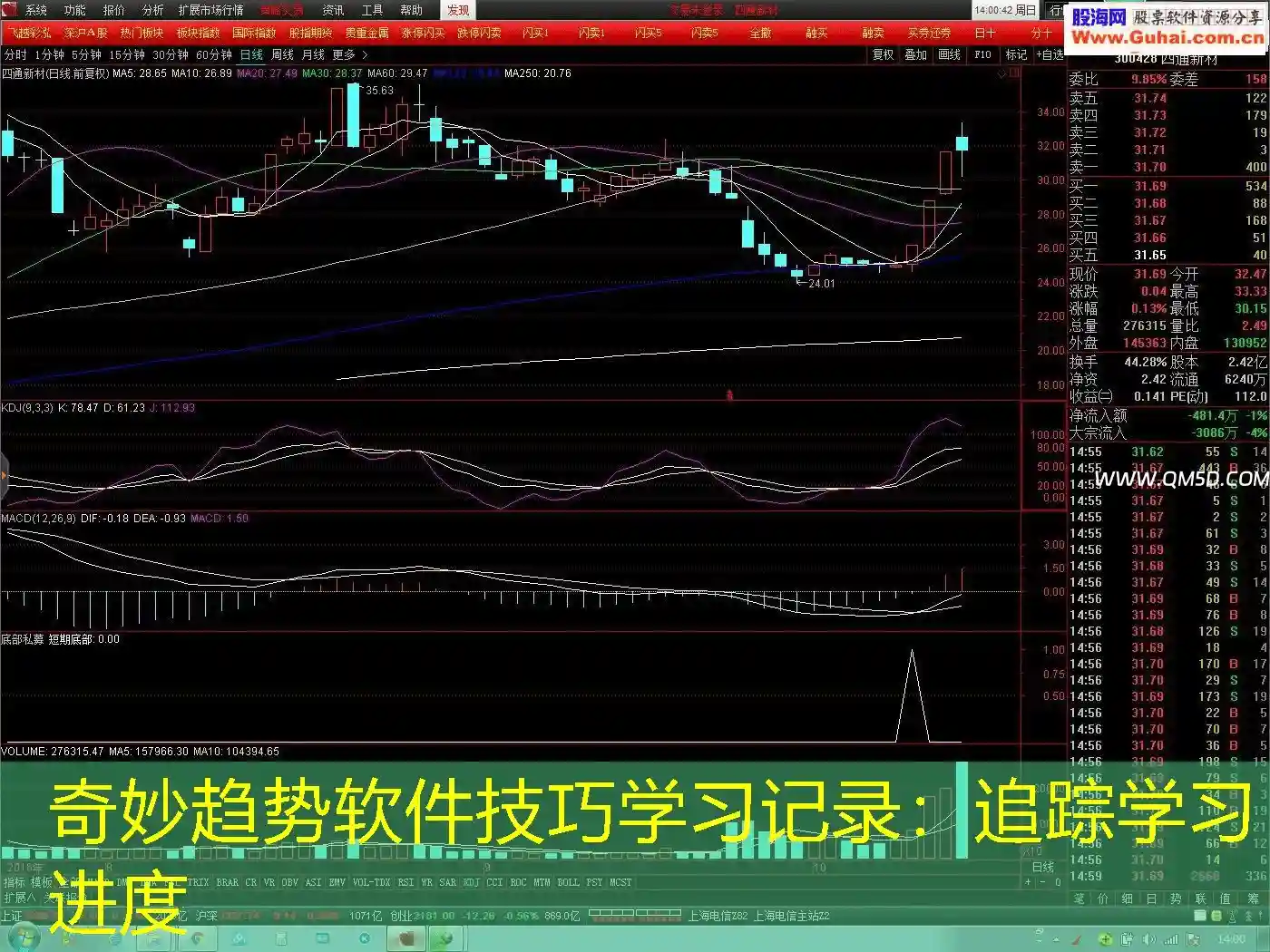Click the 24.01 low price label
Image resolution: width=1270 pixels, height=952 pixels.
821,284
